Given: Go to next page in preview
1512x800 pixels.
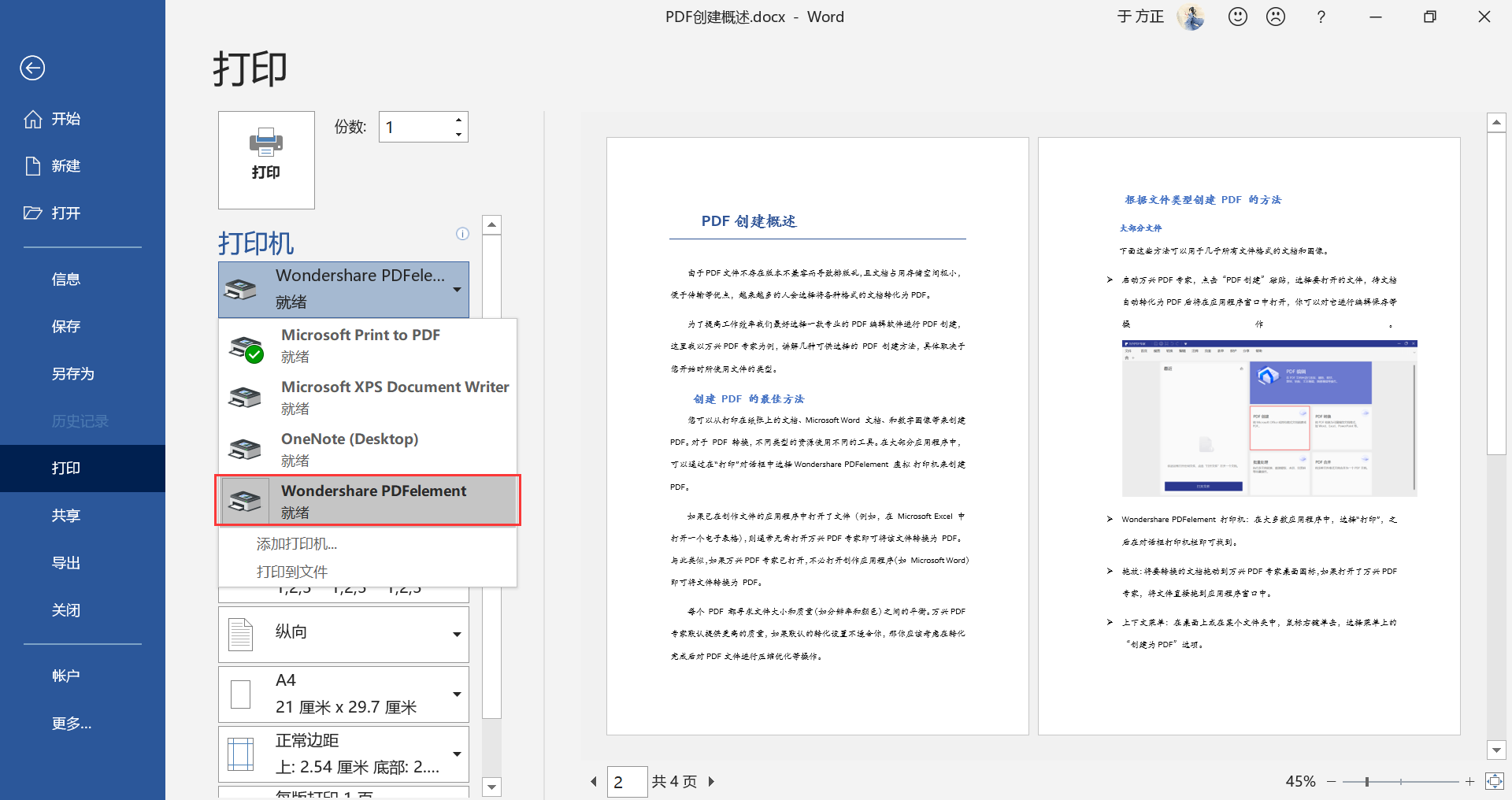Looking at the screenshot, I should click(x=711, y=782).
